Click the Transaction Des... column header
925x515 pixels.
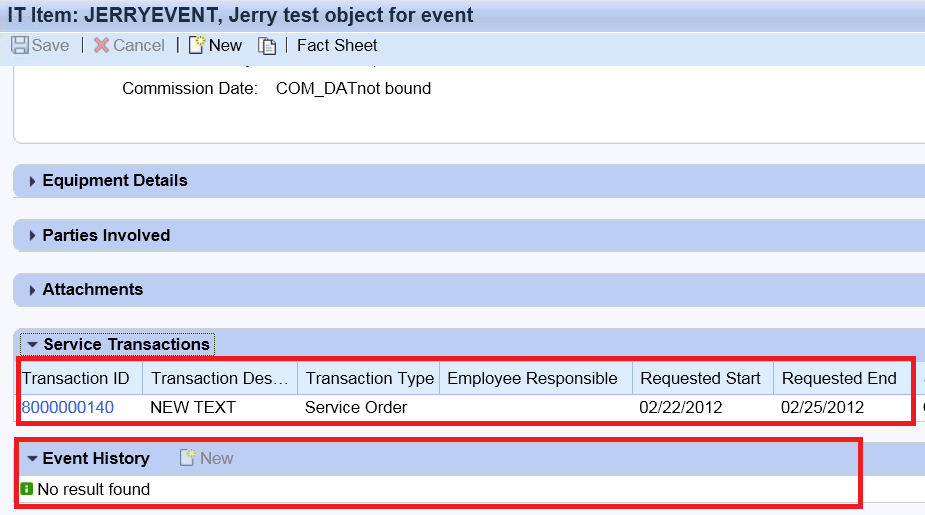[220, 378]
